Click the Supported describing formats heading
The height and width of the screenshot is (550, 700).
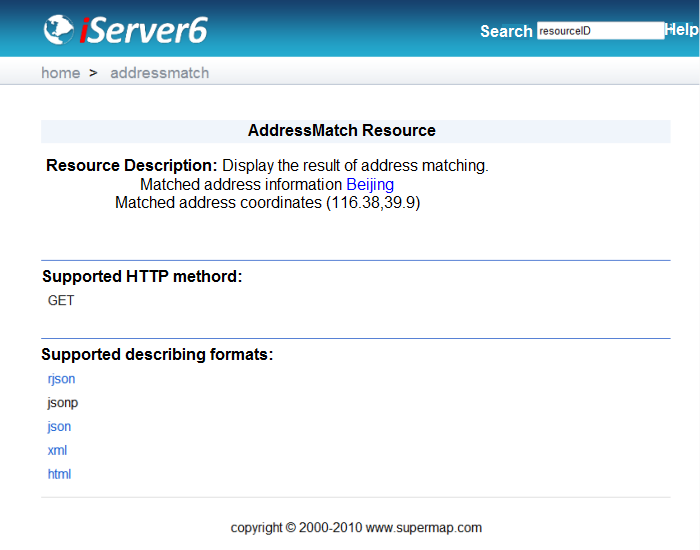tap(157, 355)
